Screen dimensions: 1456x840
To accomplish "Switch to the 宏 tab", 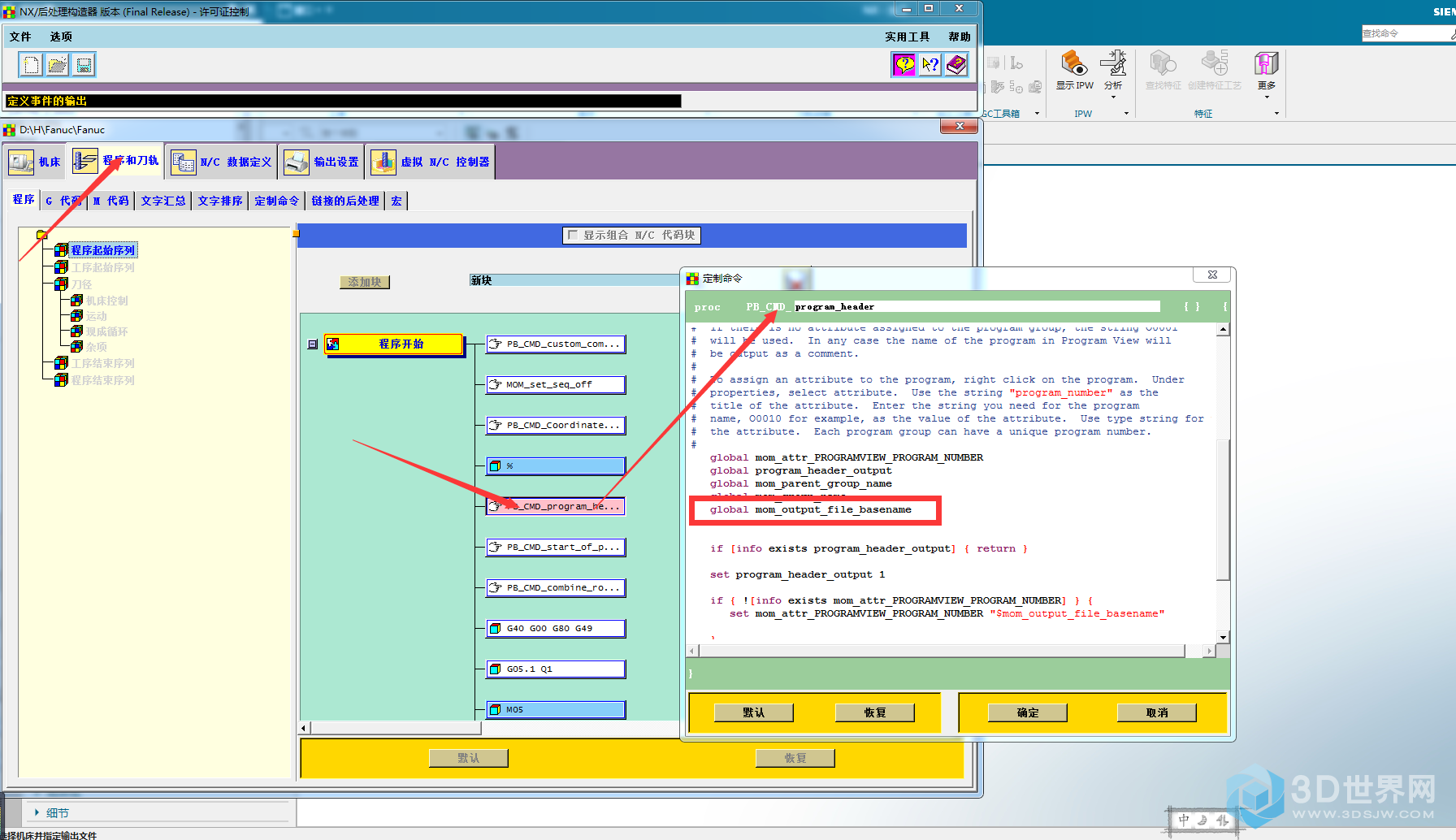I will (396, 201).
